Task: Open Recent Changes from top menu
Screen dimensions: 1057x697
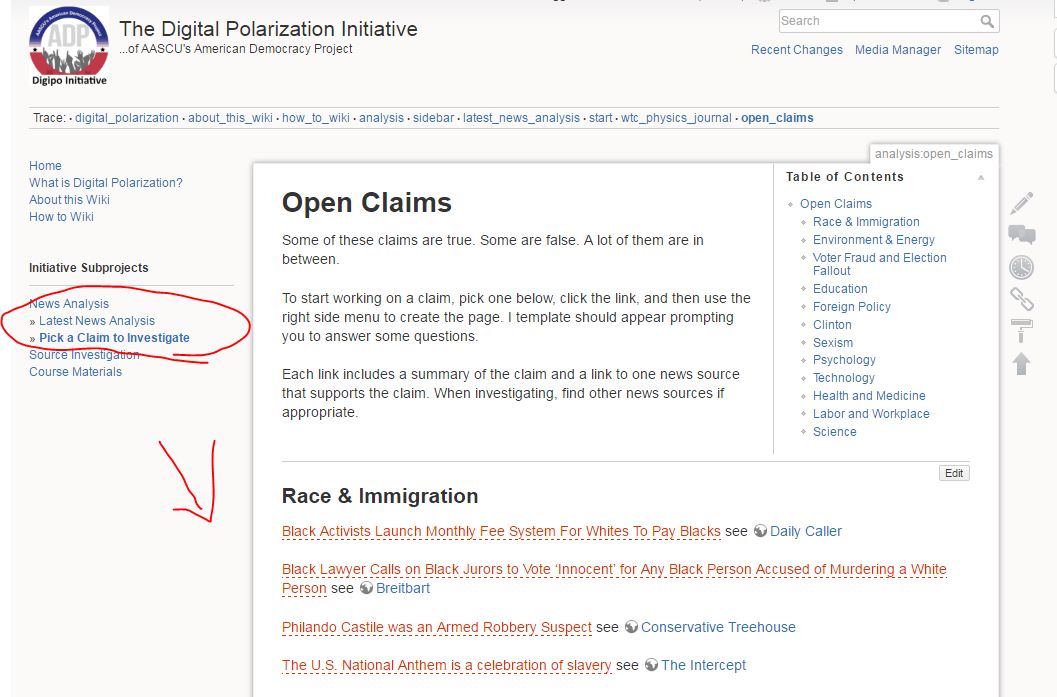Action: [x=796, y=50]
